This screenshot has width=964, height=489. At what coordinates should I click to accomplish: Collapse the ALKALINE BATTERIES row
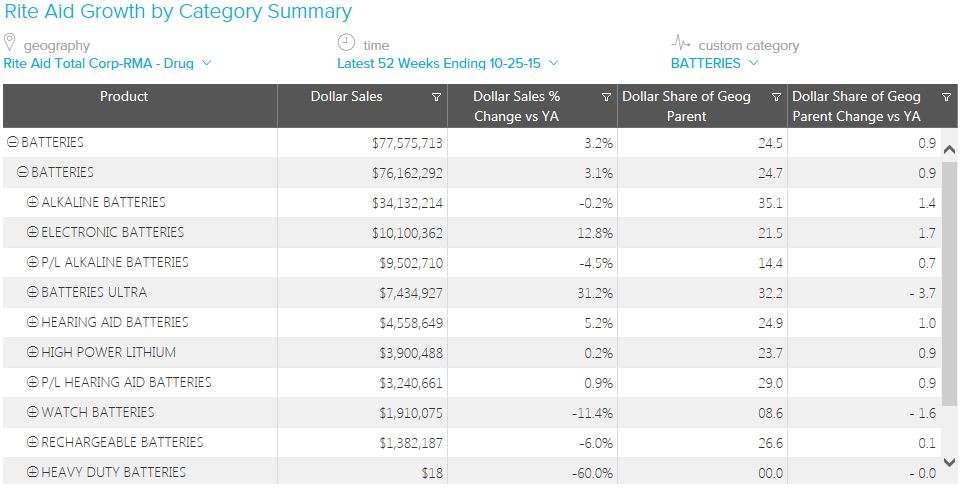(33, 202)
